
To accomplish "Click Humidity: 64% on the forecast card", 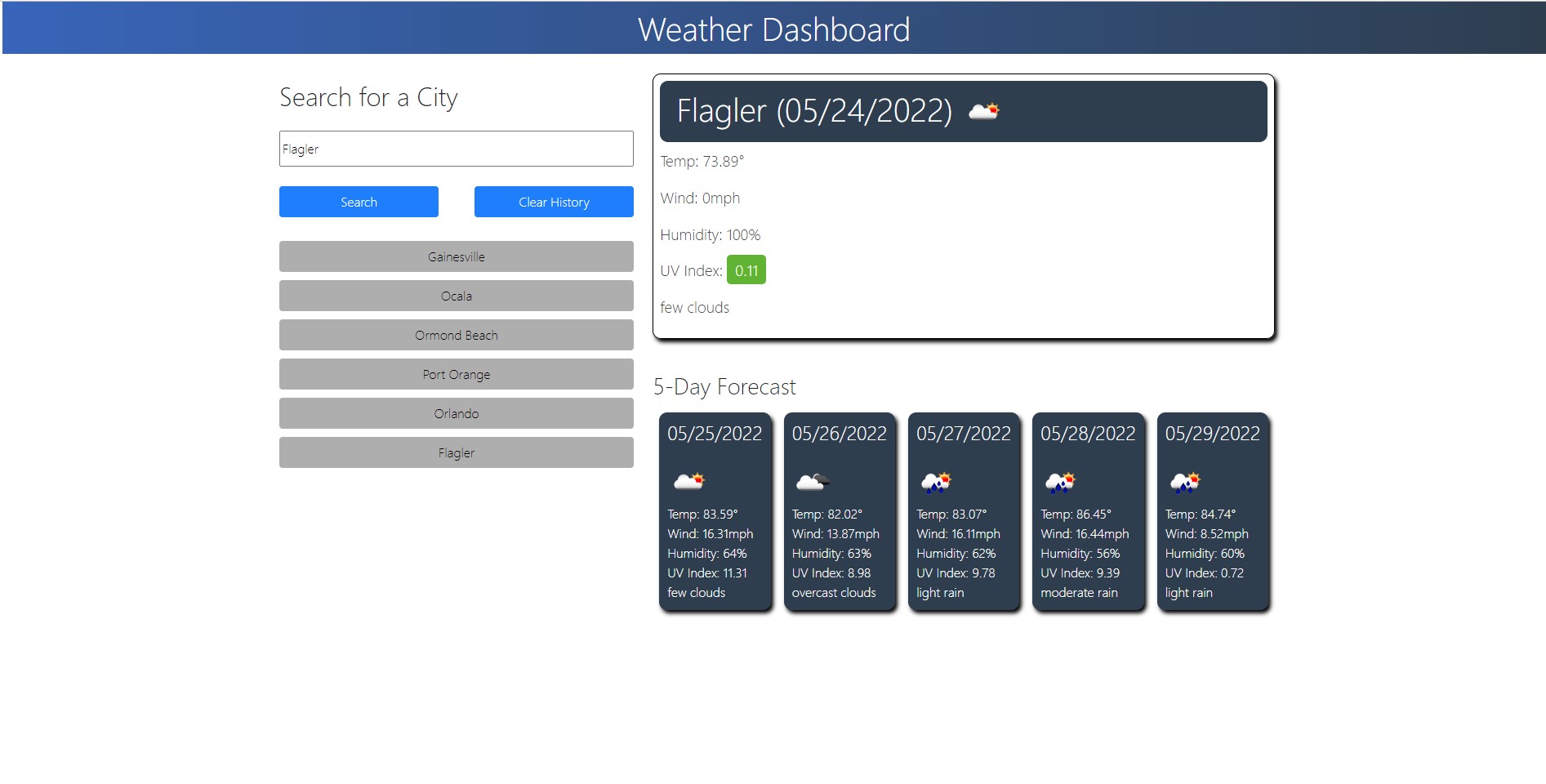I will [x=707, y=554].
